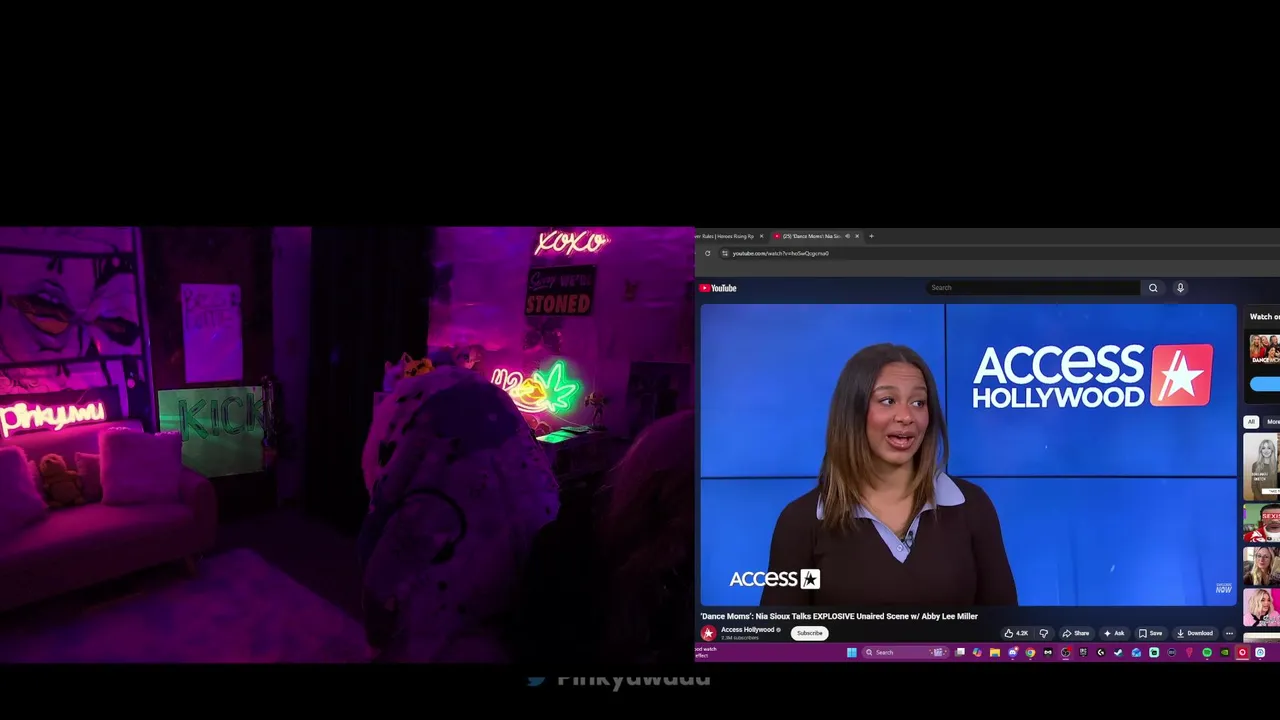The width and height of the screenshot is (1280, 720).
Task: Open the more actions three-dot menu under video
Action: [x=1229, y=633]
